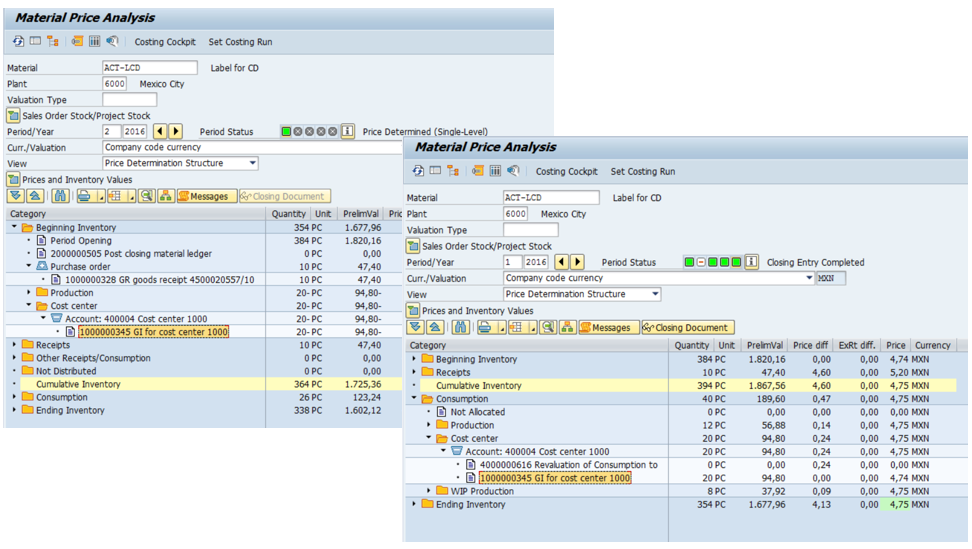Go to previous period in period 2 window

pyautogui.click(x=160, y=131)
